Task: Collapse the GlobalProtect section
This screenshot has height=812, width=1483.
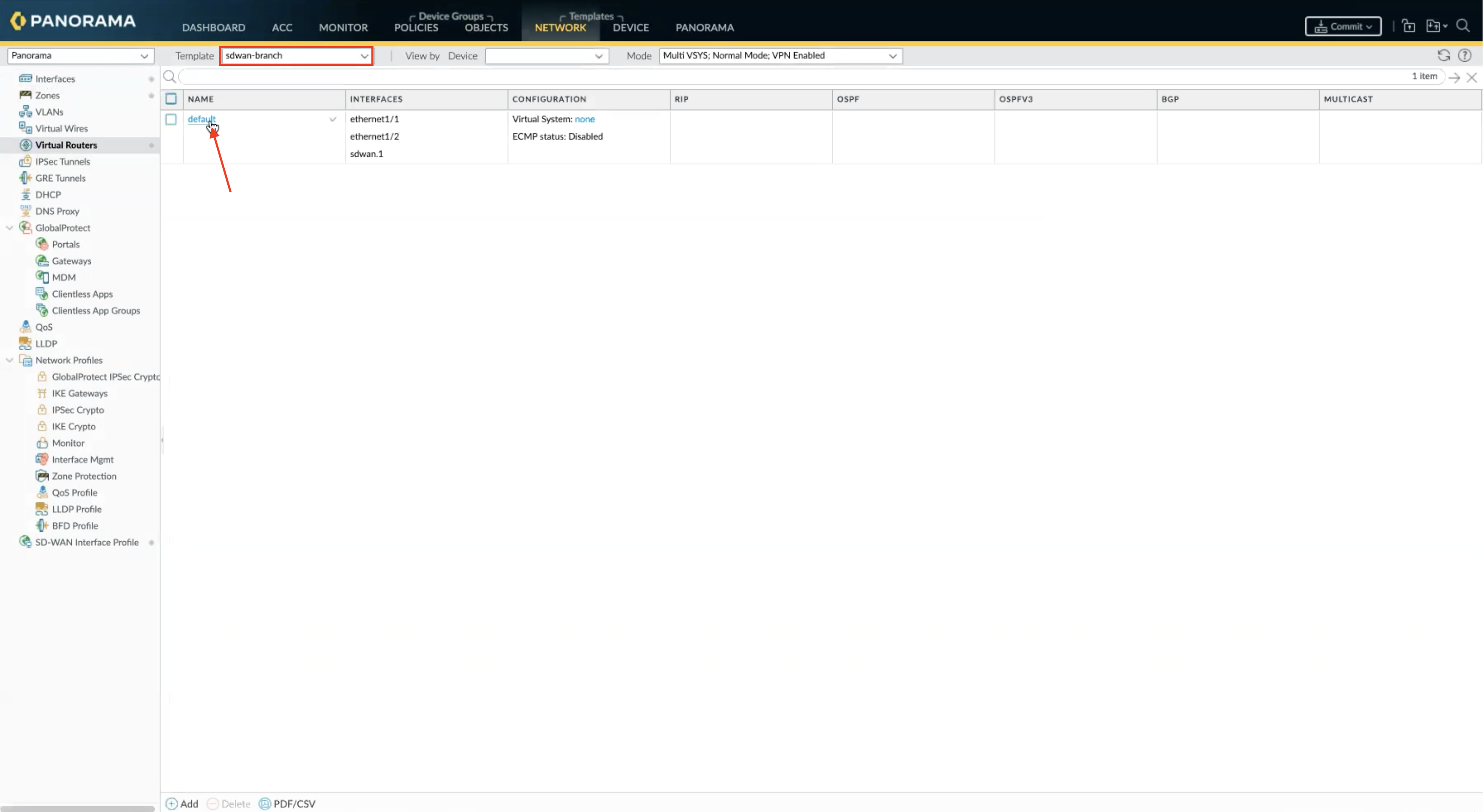Action: (x=9, y=227)
